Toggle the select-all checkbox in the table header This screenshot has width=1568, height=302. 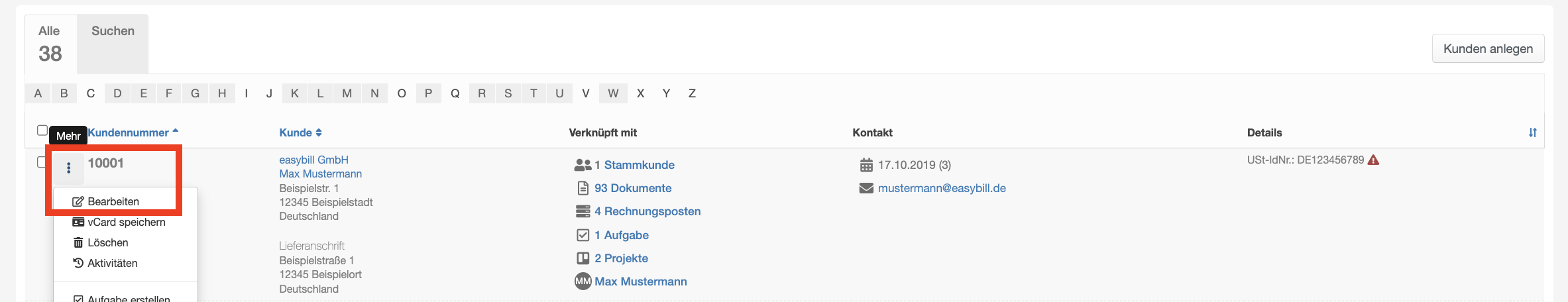[x=42, y=130]
